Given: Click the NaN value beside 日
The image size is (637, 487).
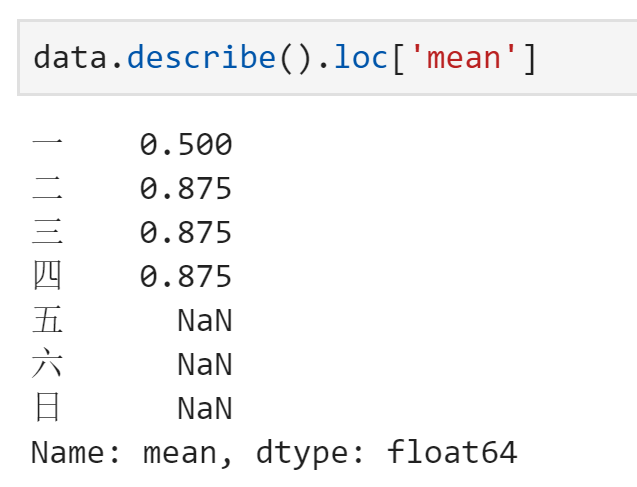Looking at the screenshot, I should [205, 408].
